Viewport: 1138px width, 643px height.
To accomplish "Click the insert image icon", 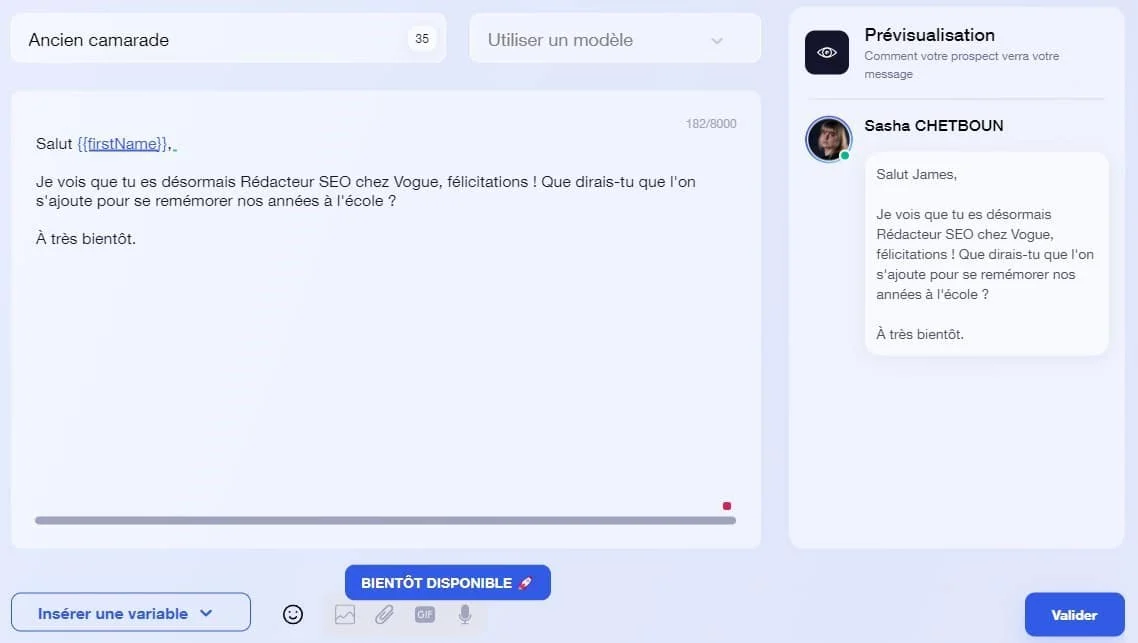I will pos(345,615).
